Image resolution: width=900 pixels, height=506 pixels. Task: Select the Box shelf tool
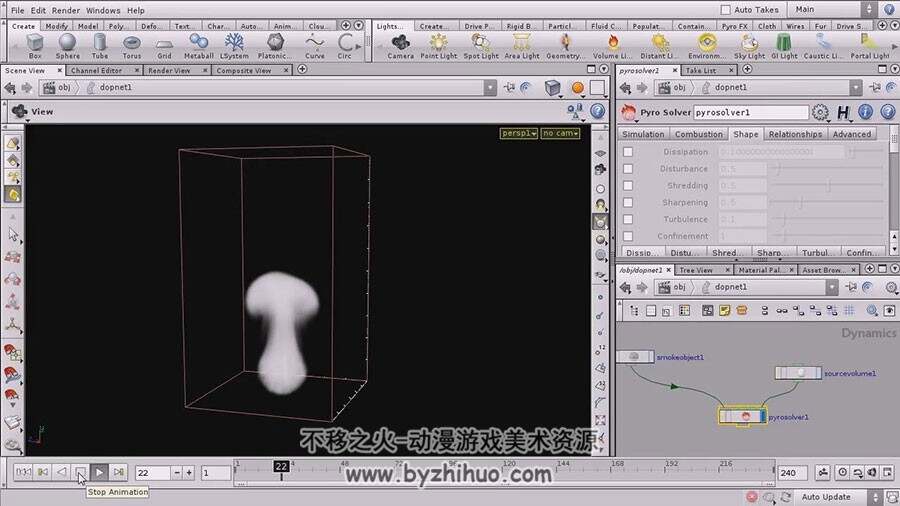pos(35,46)
